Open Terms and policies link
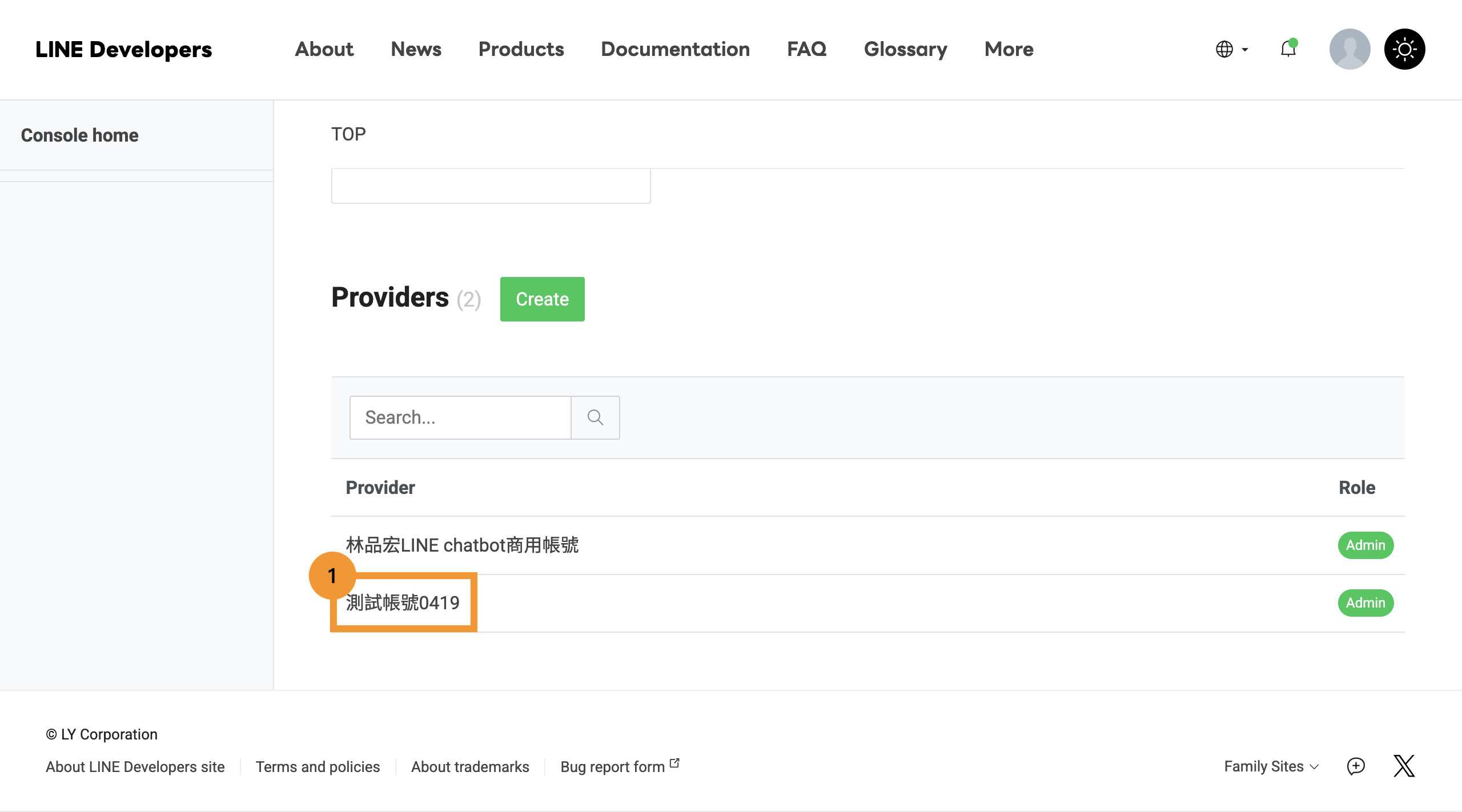Viewport: 1462px width, 812px height. point(318,766)
